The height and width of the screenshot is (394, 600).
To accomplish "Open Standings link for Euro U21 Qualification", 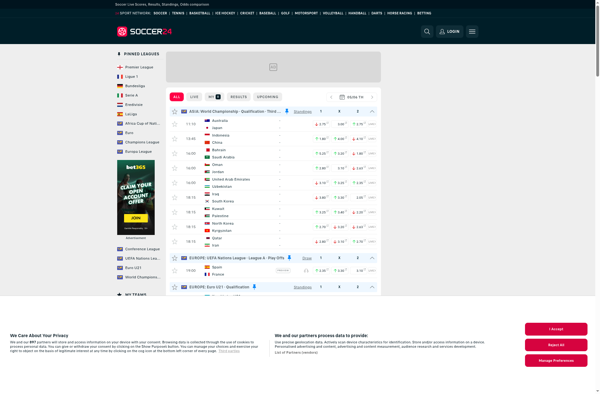I will coord(302,287).
